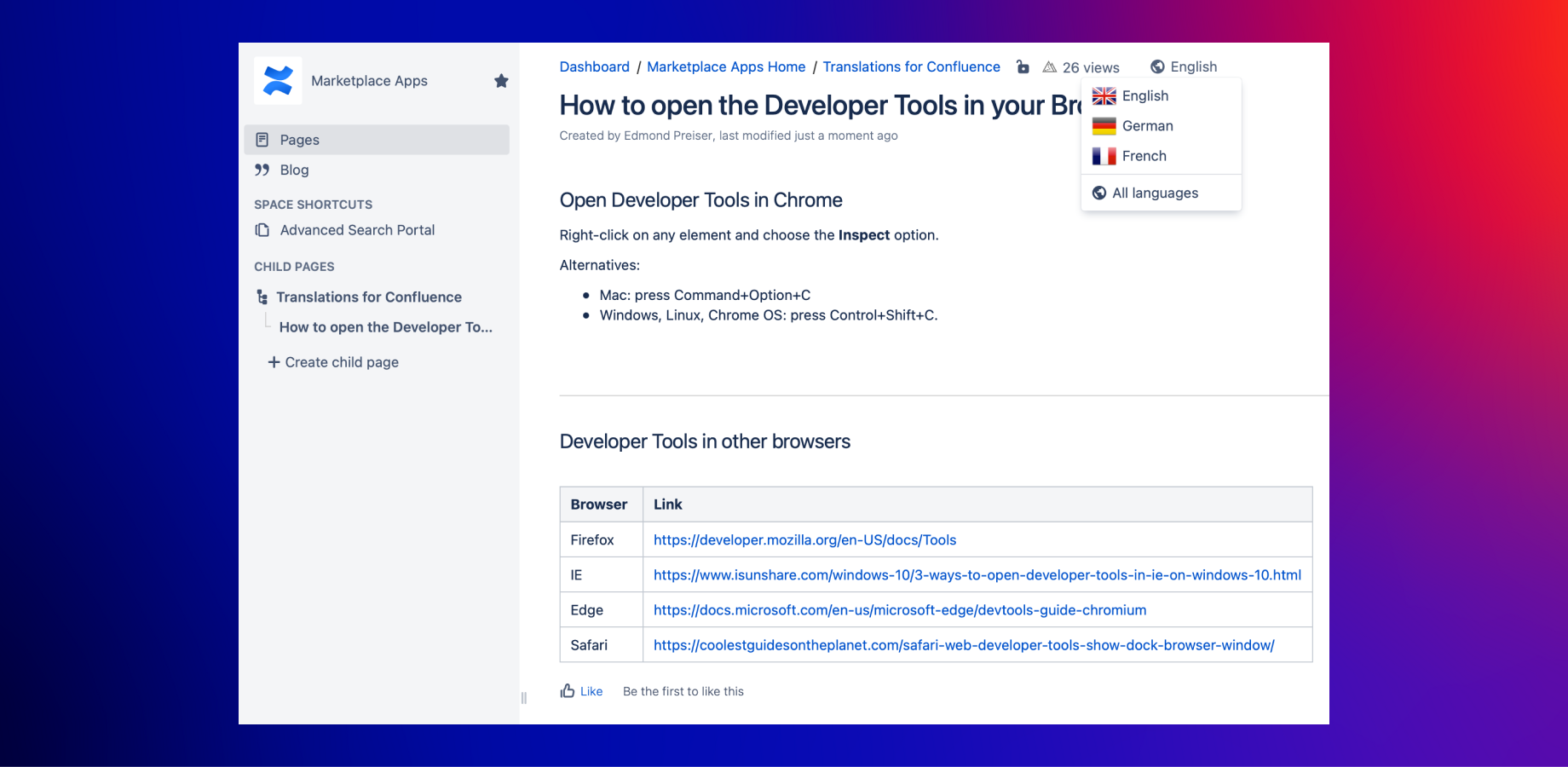Click the Confluence space logo

pyautogui.click(x=278, y=81)
